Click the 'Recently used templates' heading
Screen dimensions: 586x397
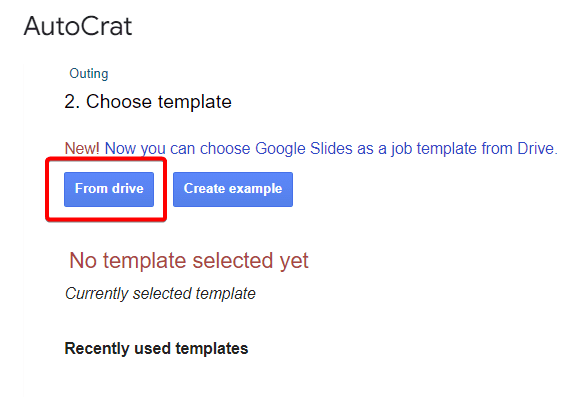(156, 348)
